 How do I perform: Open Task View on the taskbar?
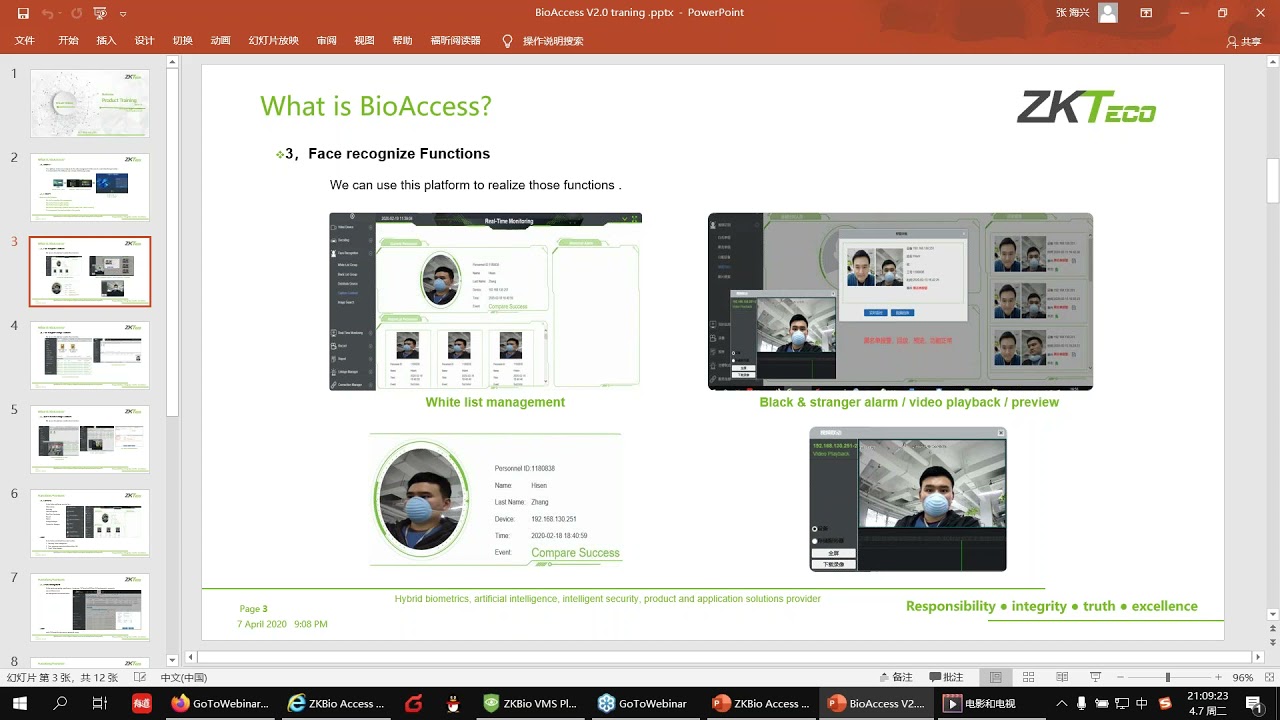point(99,703)
